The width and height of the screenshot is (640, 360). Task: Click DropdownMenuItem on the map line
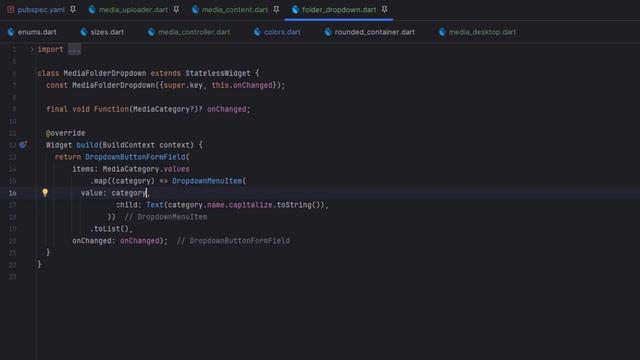[x=207, y=181]
